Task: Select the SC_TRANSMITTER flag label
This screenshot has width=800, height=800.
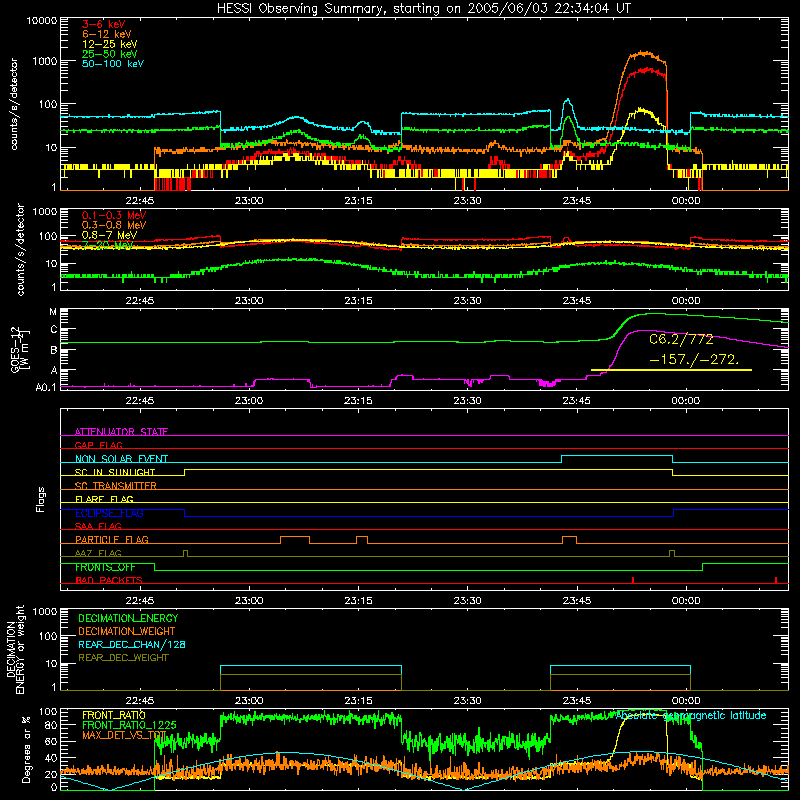Action: click(115, 486)
